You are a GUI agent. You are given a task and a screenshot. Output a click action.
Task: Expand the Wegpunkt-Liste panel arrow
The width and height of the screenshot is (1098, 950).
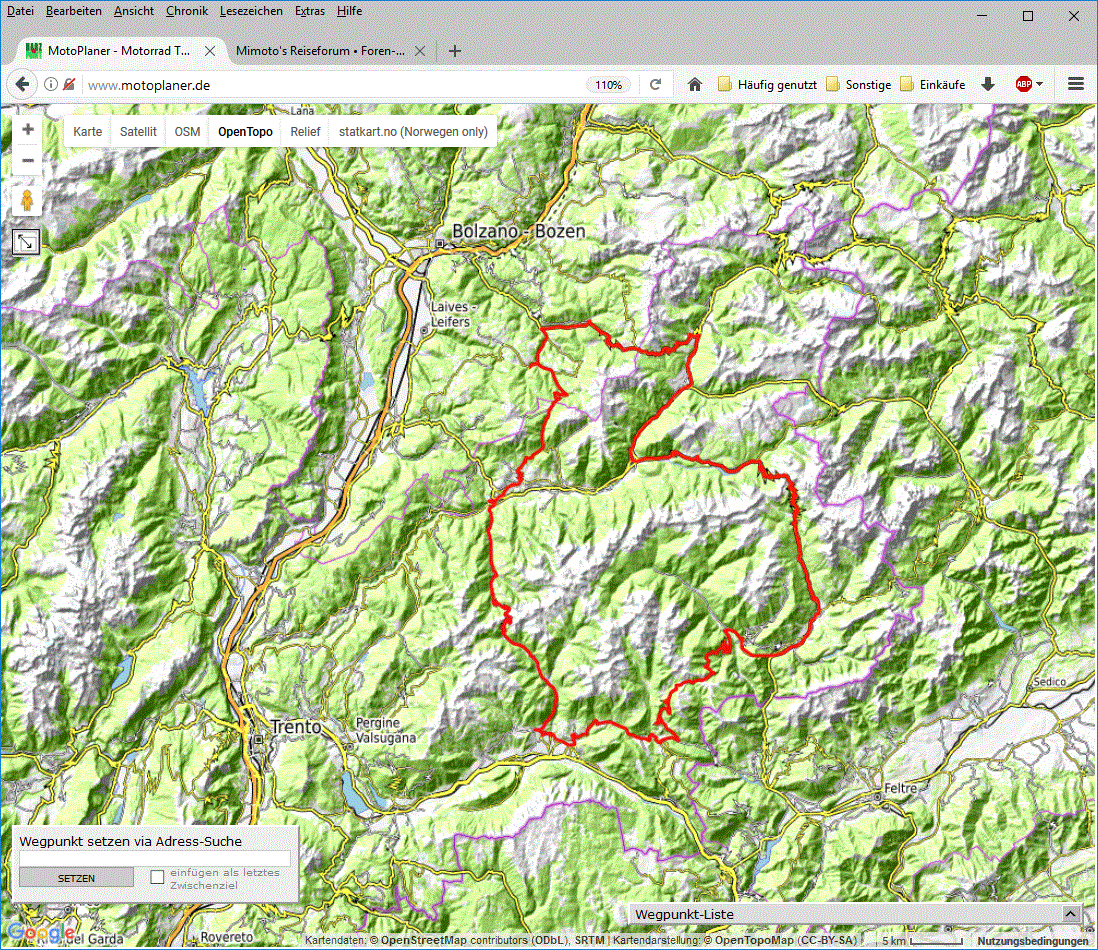(1071, 914)
